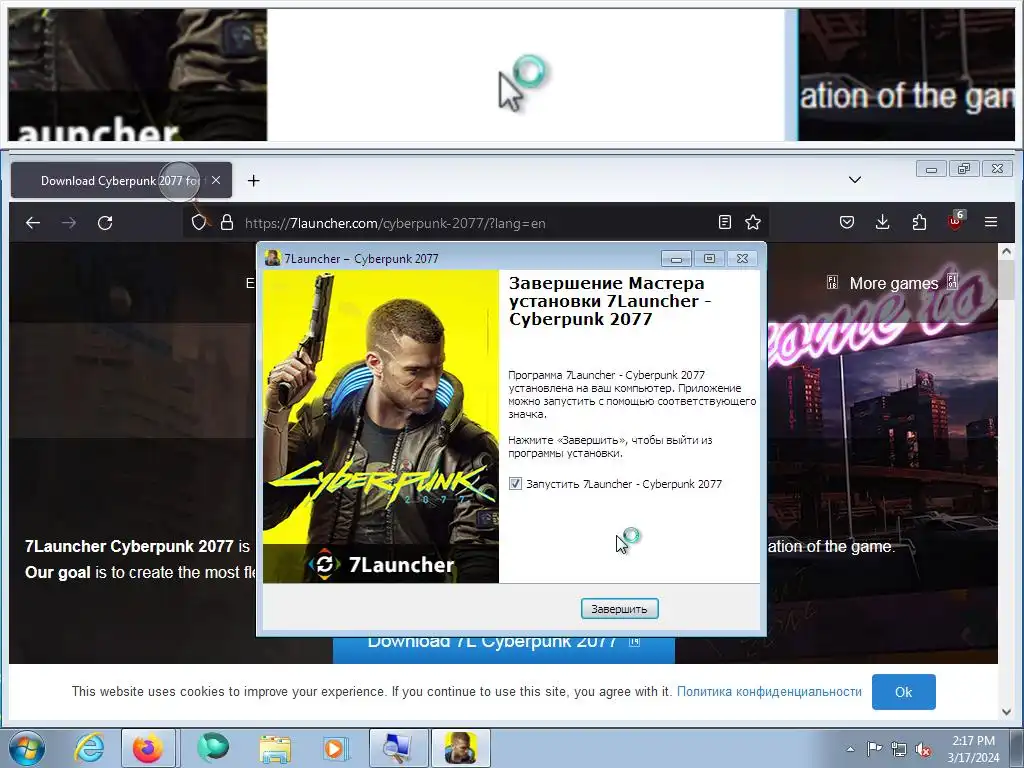Select the Download Cyberpunk 2077 tab
Viewport: 1024px width, 768px height.
click(x=121, y=180)
